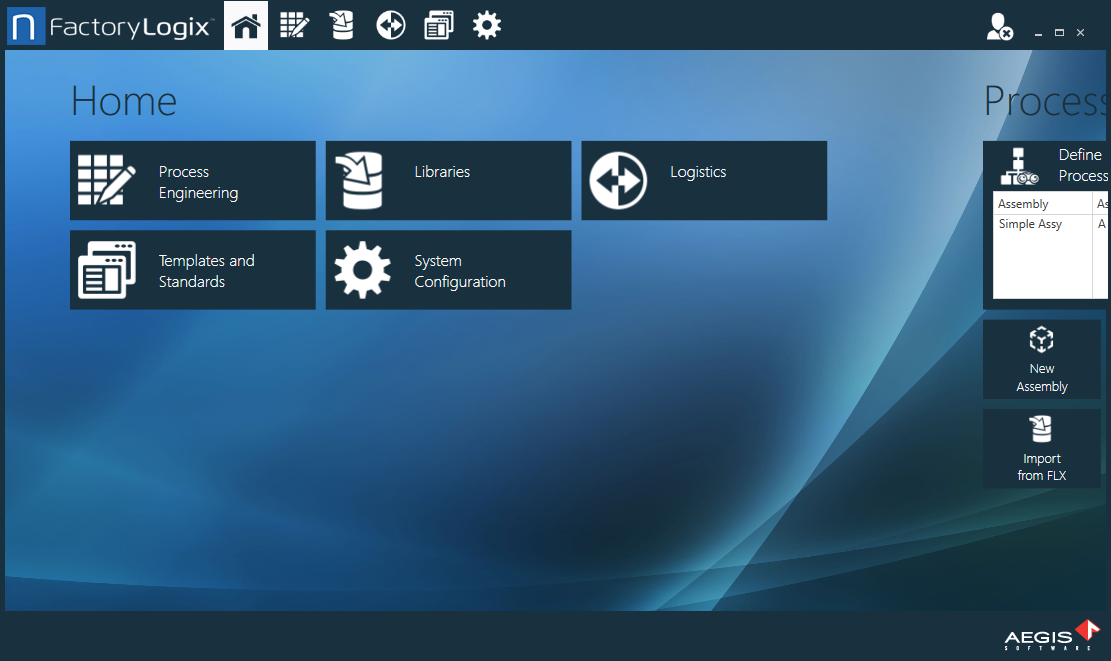Screen dimensions: 1111x661
Task: Open the Libraries tile on the Home screen
Action: tap(447, 180)
